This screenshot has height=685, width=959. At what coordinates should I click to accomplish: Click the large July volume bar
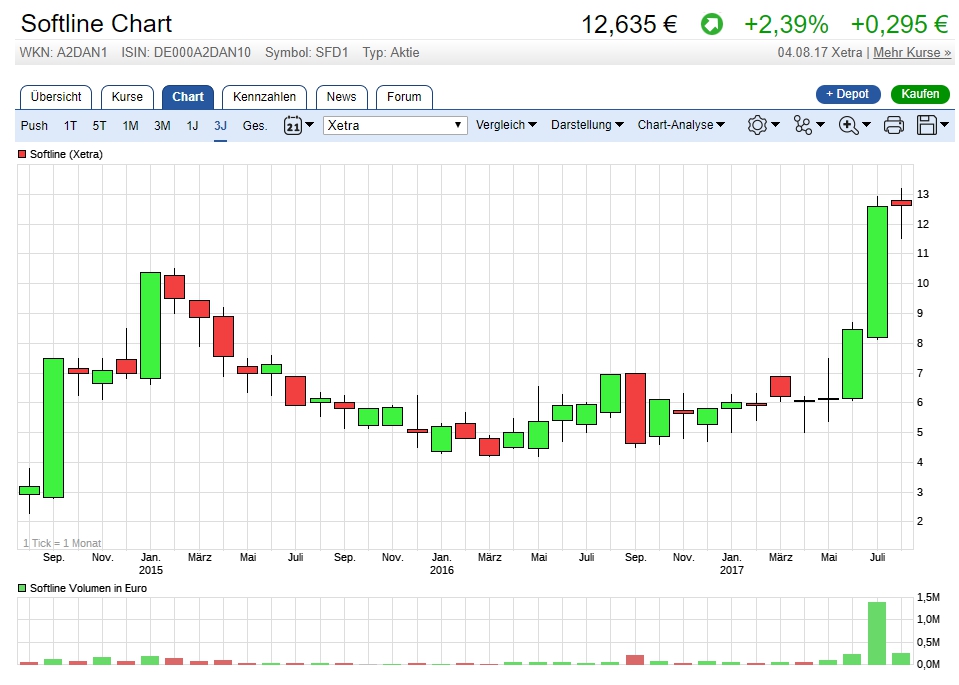click(877, 632)
